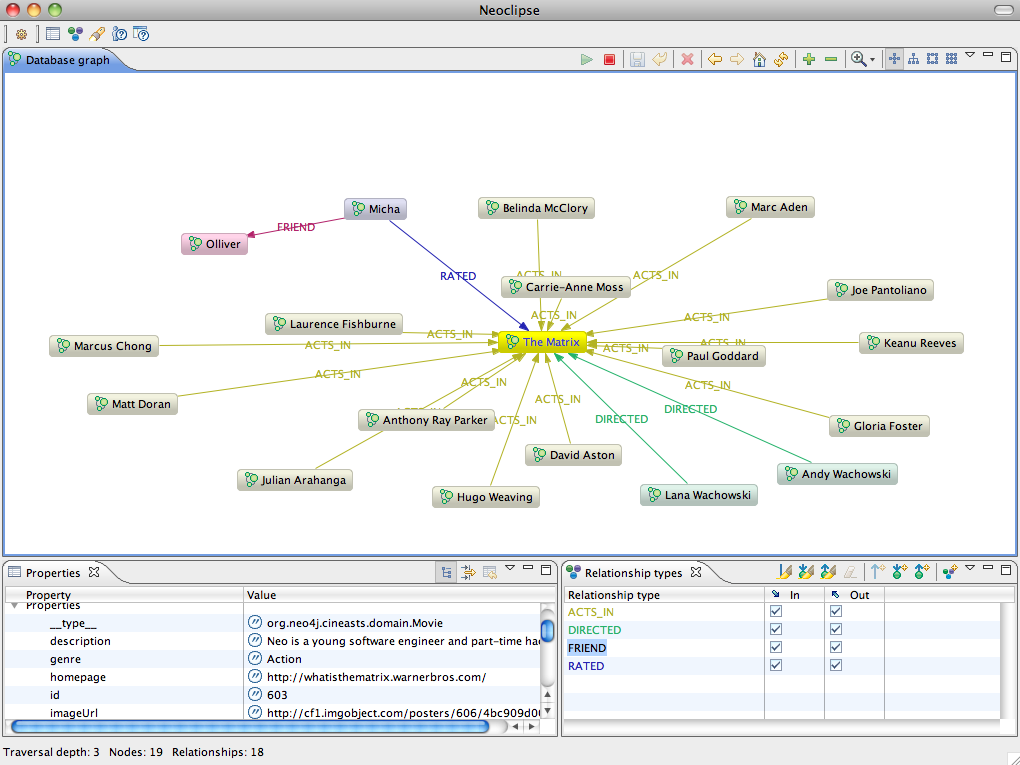Viewport: 1020px width, 765px height.
Task: Uncheck the DIRECTED outgoing checkbox
Action: pyautogui.click(x=836, y=630)
